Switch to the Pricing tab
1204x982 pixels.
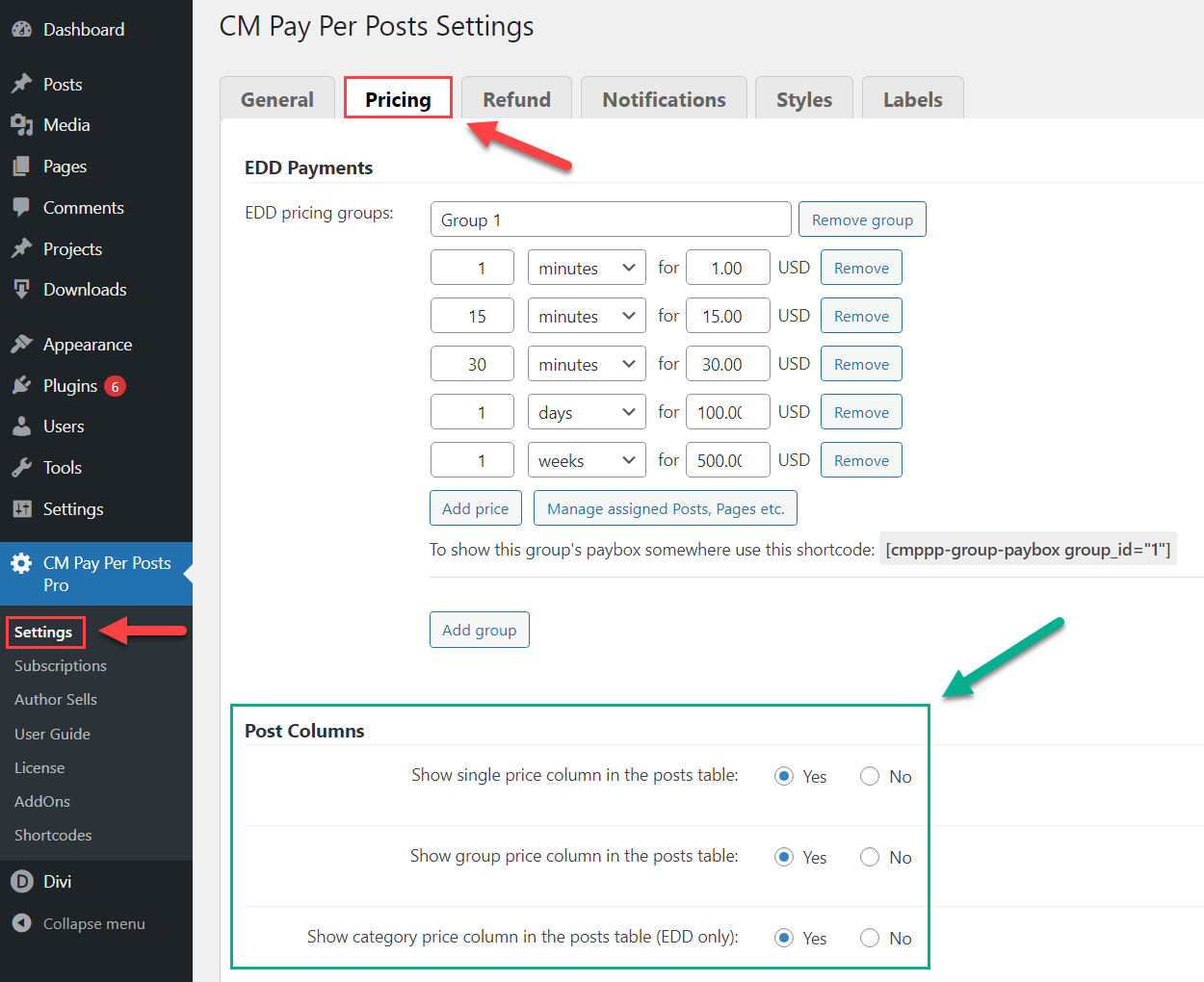(x=398, y=98)
